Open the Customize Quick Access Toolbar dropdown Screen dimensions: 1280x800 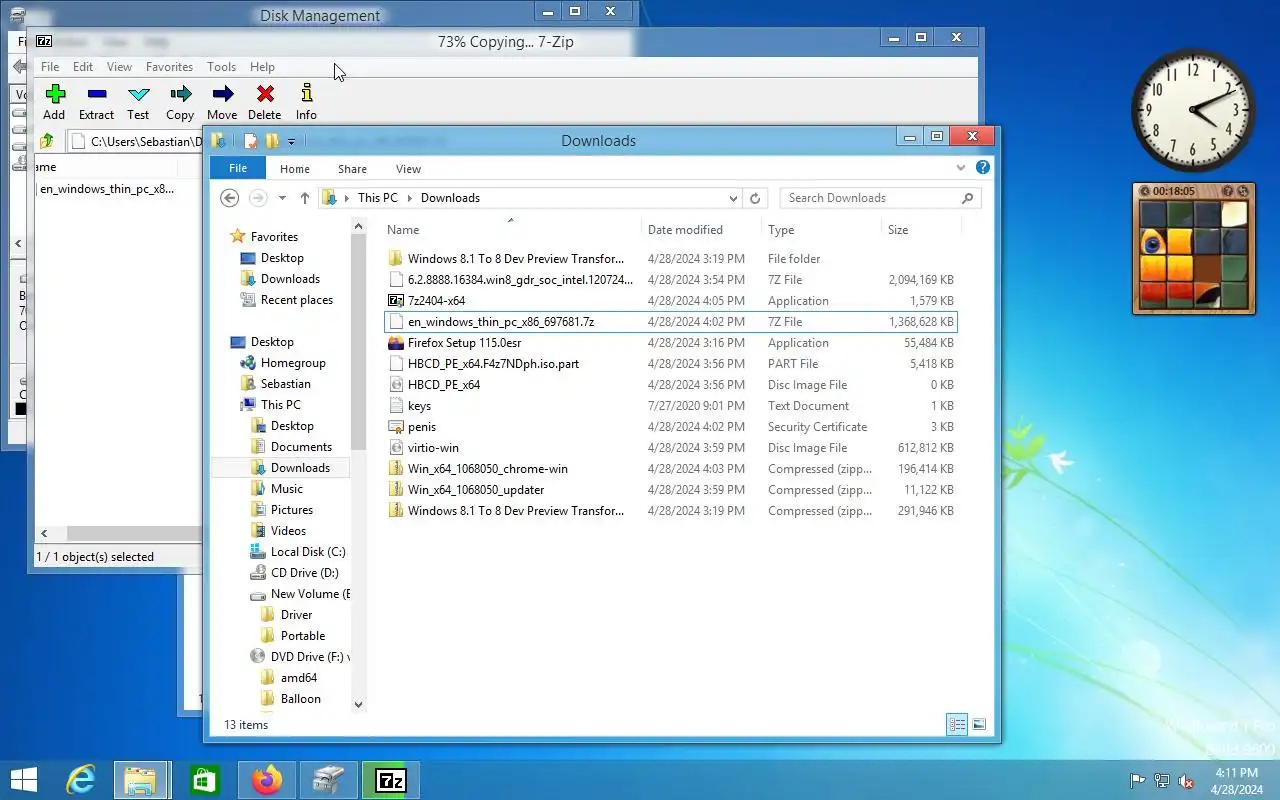coord(291,141)
